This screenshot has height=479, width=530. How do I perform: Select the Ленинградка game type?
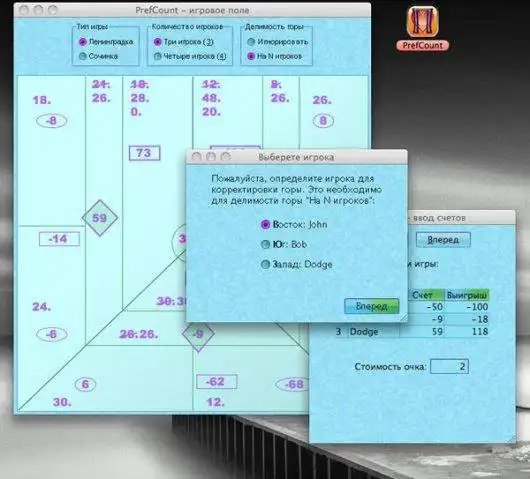click(x=106, y=42)
